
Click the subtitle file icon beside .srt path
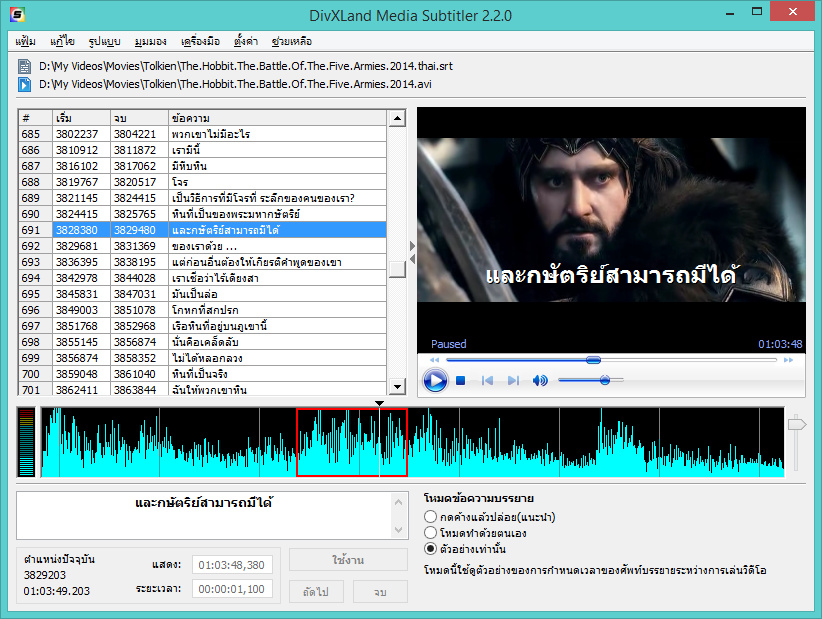click(x=24, y=67)
